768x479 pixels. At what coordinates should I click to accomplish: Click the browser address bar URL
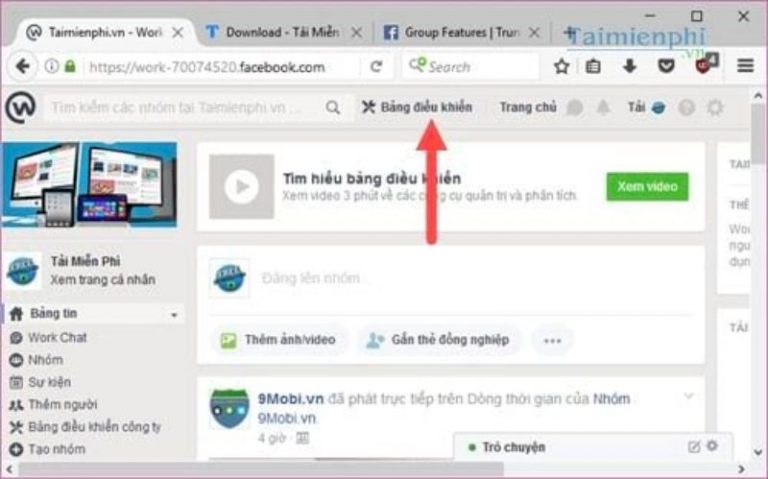coord(207,67)
